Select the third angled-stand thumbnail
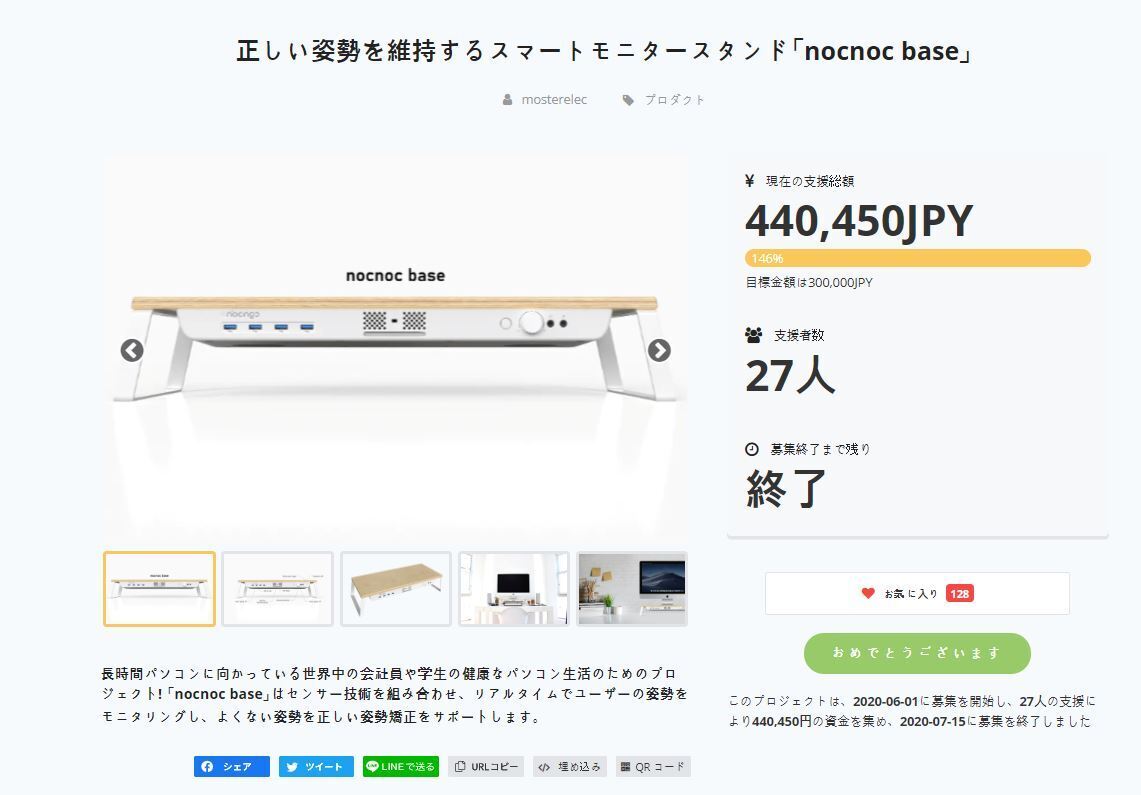Screen dimensions: 1141x795 [396, 589]
